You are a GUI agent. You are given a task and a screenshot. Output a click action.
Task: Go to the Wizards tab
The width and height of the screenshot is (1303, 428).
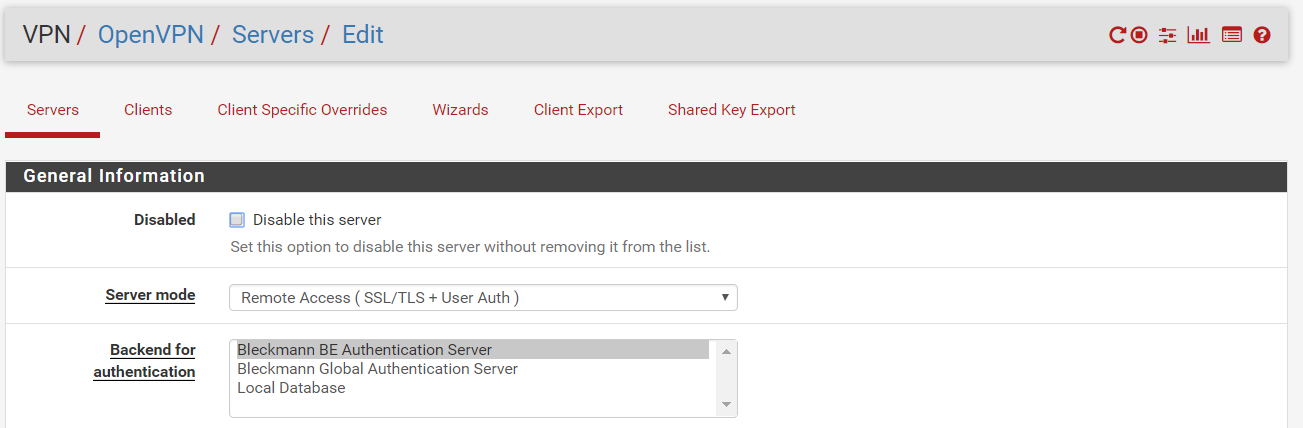[x=460, y=110]
